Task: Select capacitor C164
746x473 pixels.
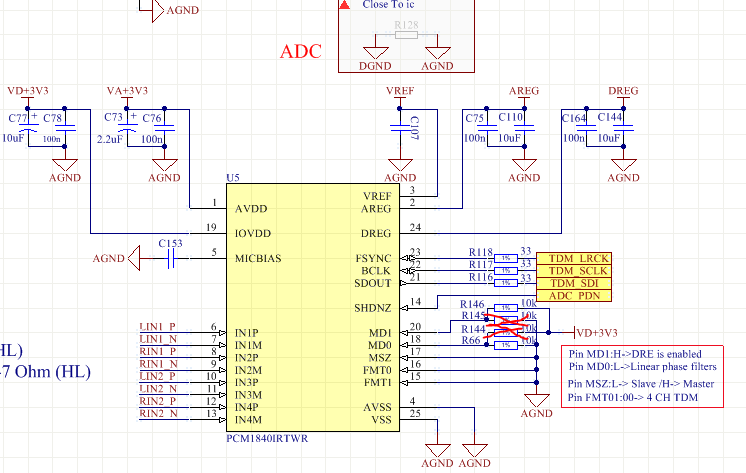Action: pyautogui.click(x=586, y=128)
